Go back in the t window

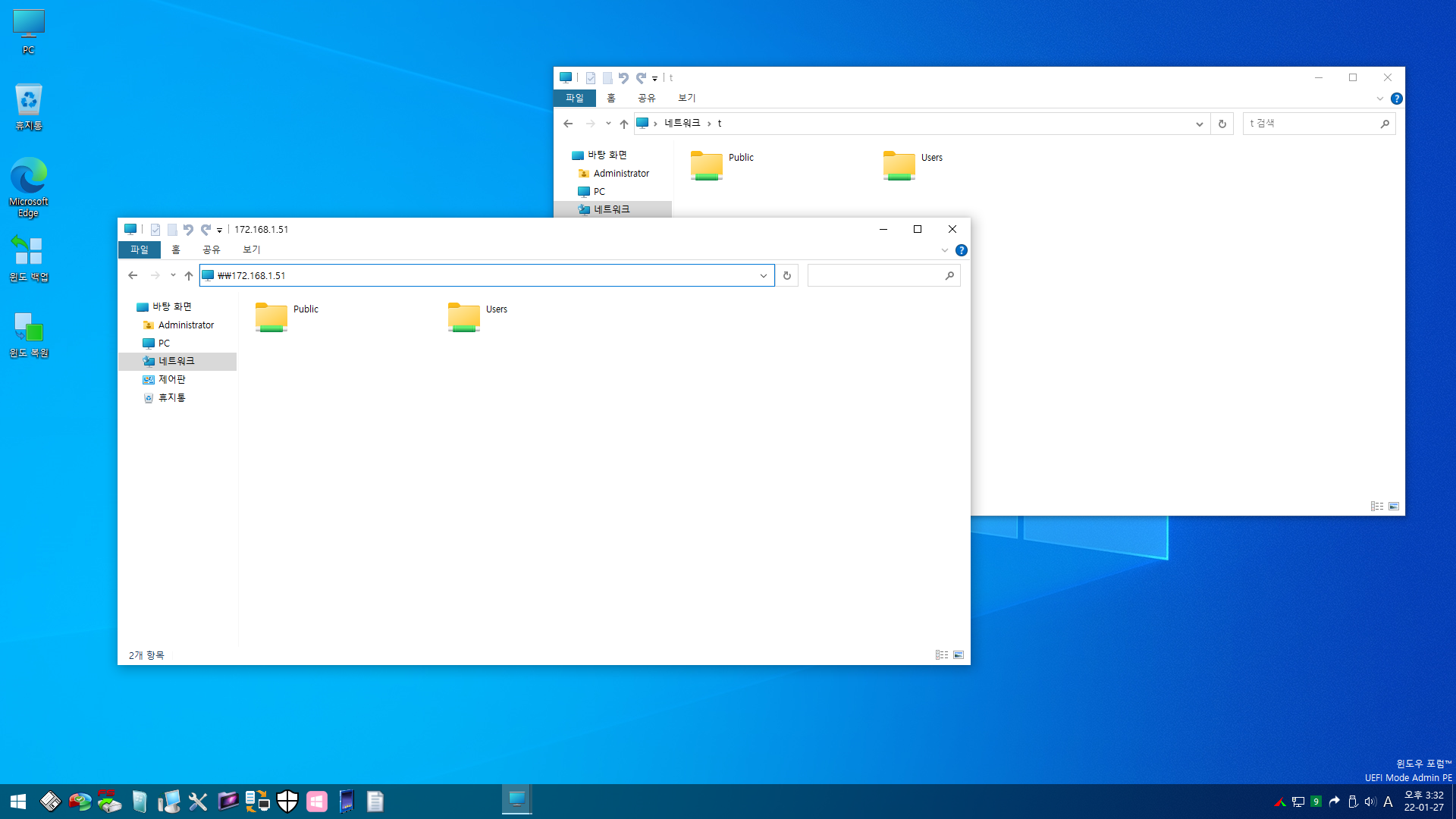(568, 124)
